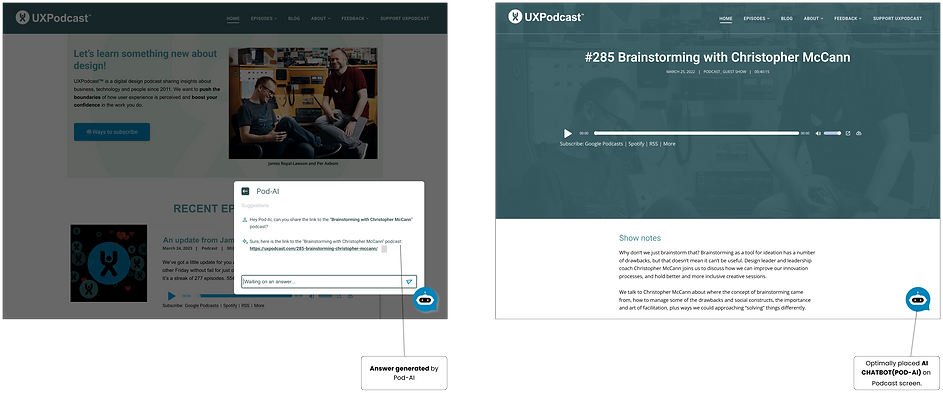This screenshot has height=393, width=943.
Task: Open the Pod-AI chatbot bubble on the episode page
Action: click(918, 299)
